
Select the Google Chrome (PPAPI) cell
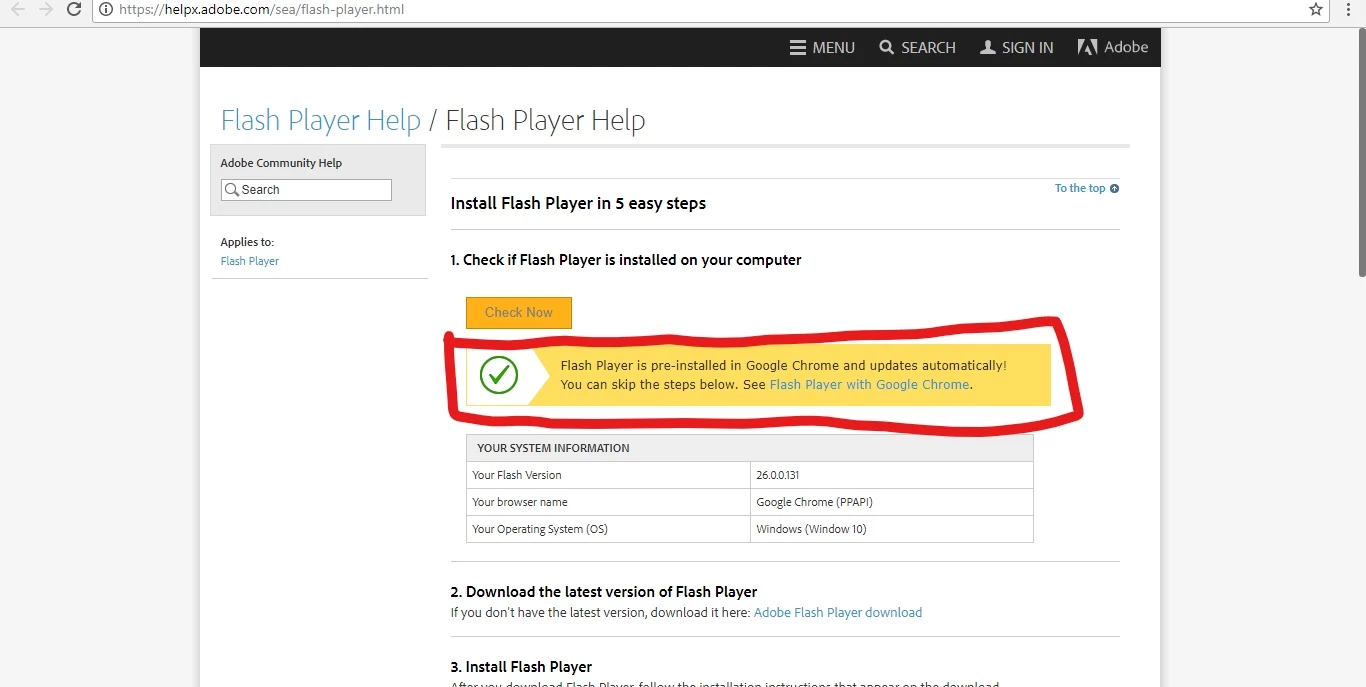click(x=891, y=502)
